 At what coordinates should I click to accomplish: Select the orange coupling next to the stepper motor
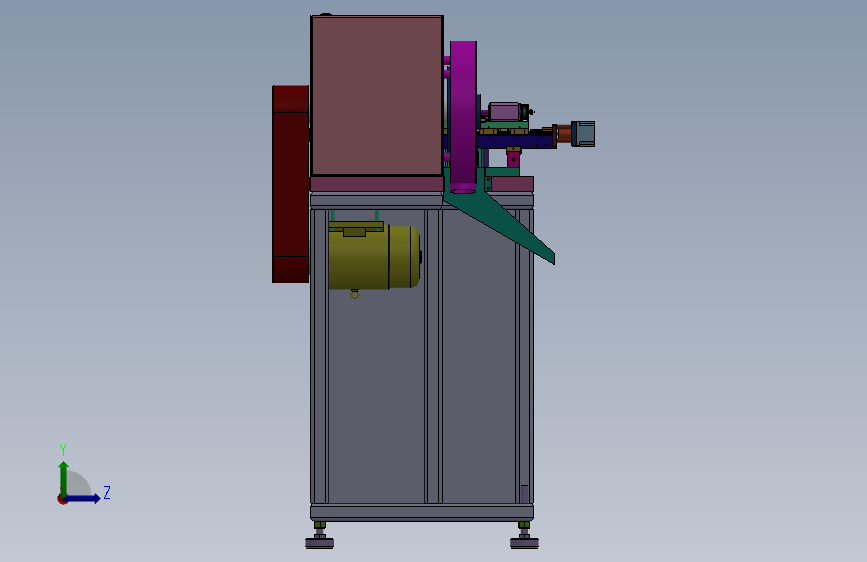[x=564, y=134]
